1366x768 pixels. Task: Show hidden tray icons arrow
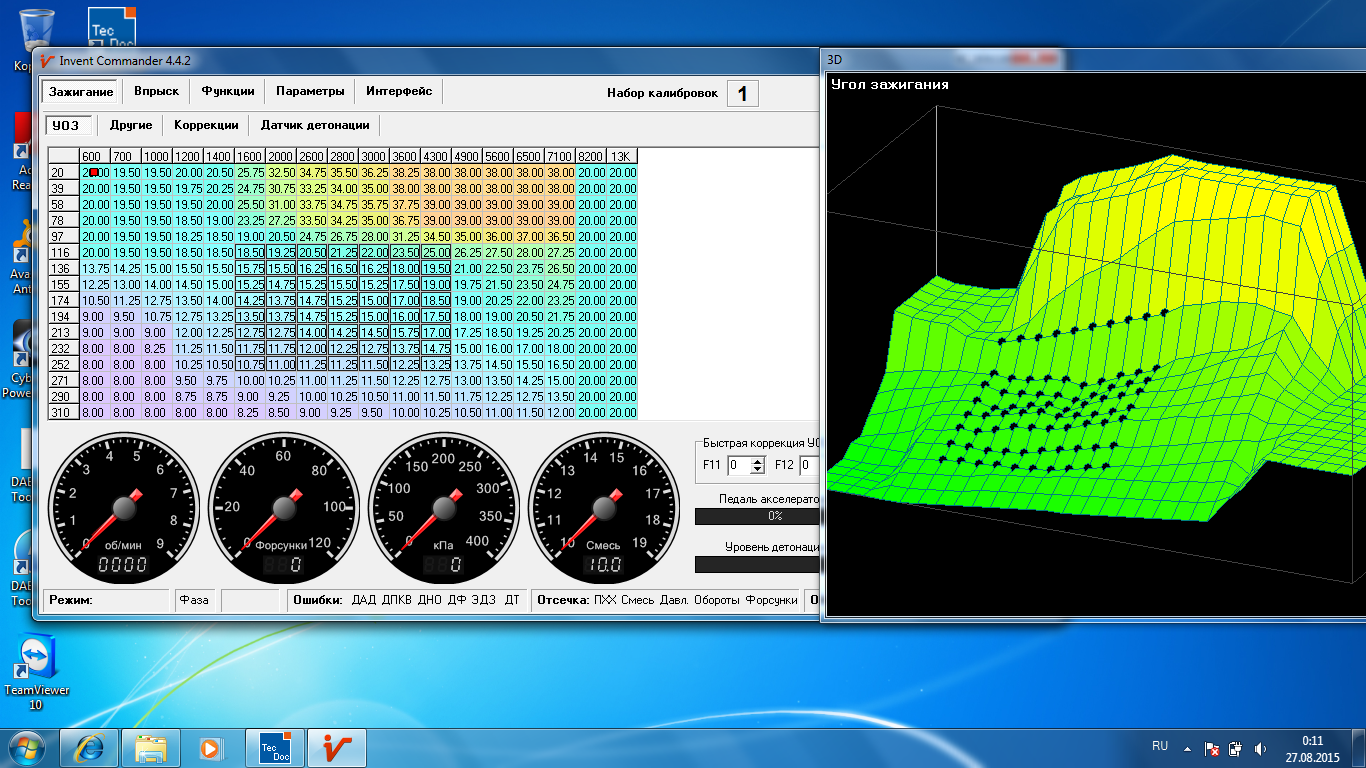1187,748
